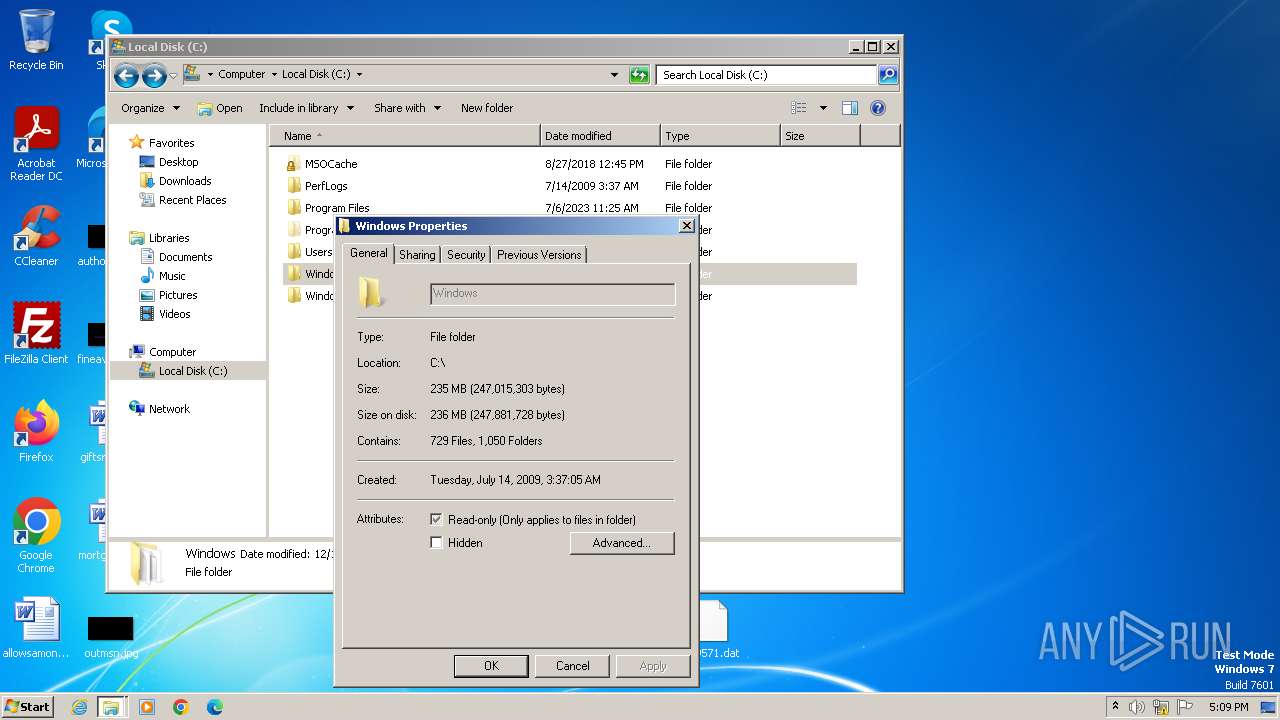
Task: Click the Windows folder name field
Action: (x=553, y=293)
